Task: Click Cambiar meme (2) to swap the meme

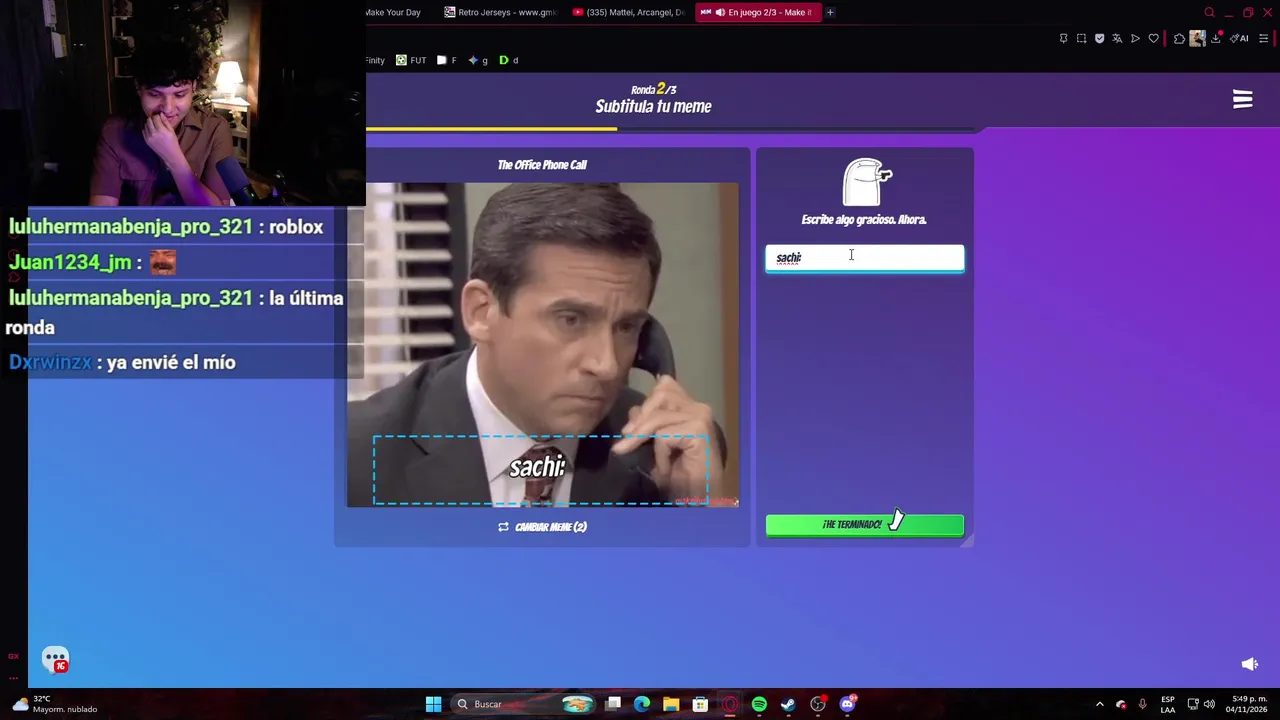Action: tap(542, 527)
